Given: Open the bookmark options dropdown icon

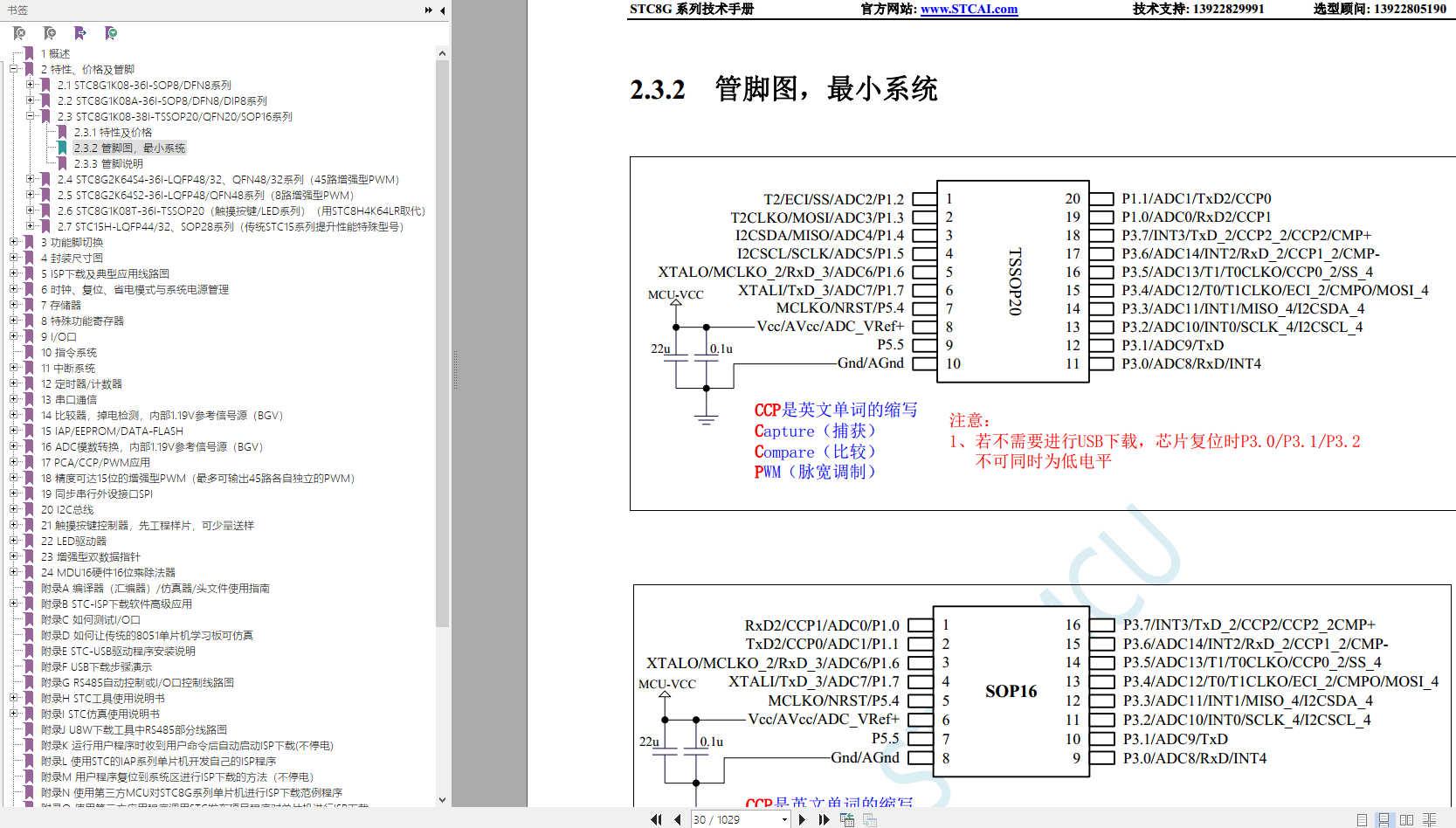Looking at the screenshot, I should (111, 33).
